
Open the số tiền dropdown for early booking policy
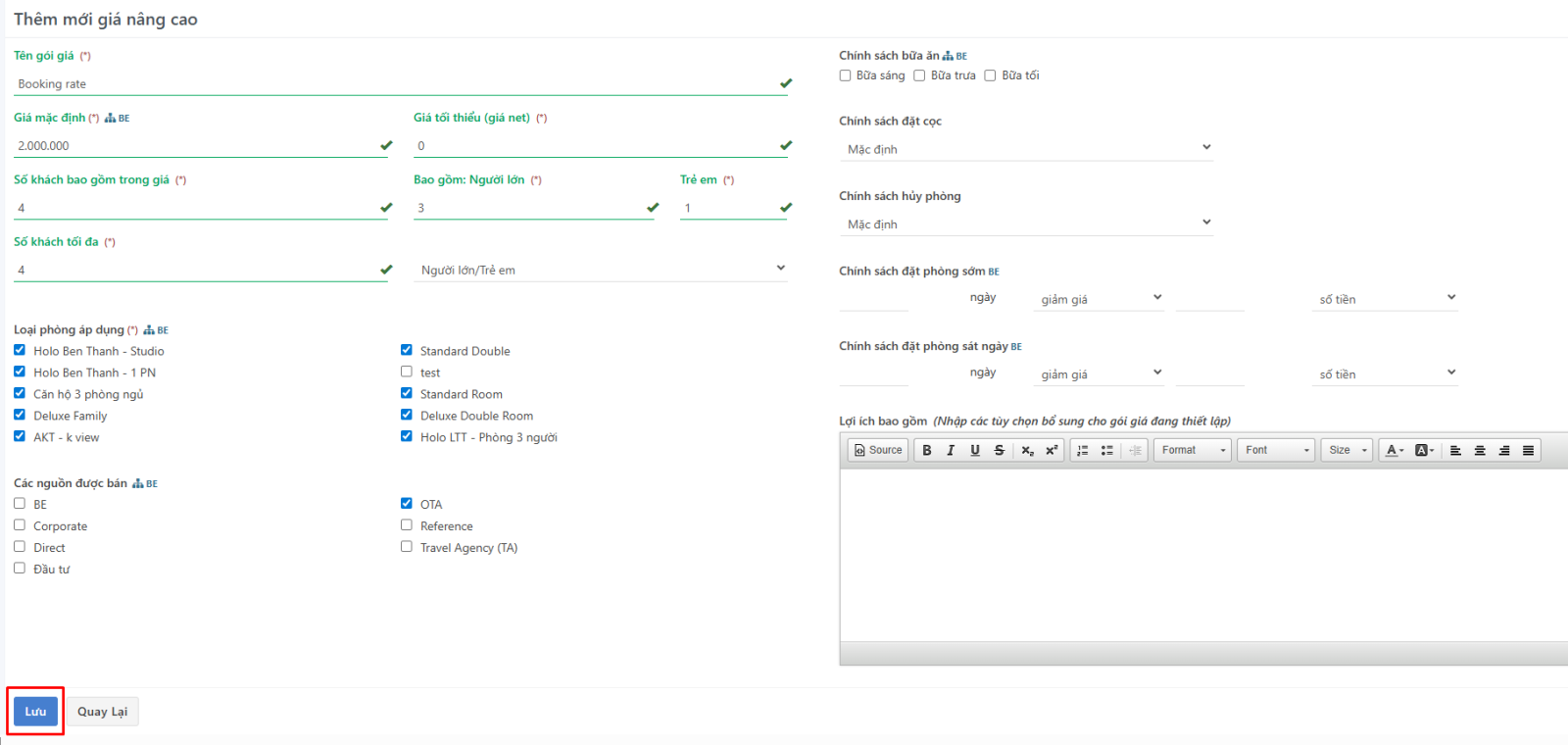click(1385, 298)
